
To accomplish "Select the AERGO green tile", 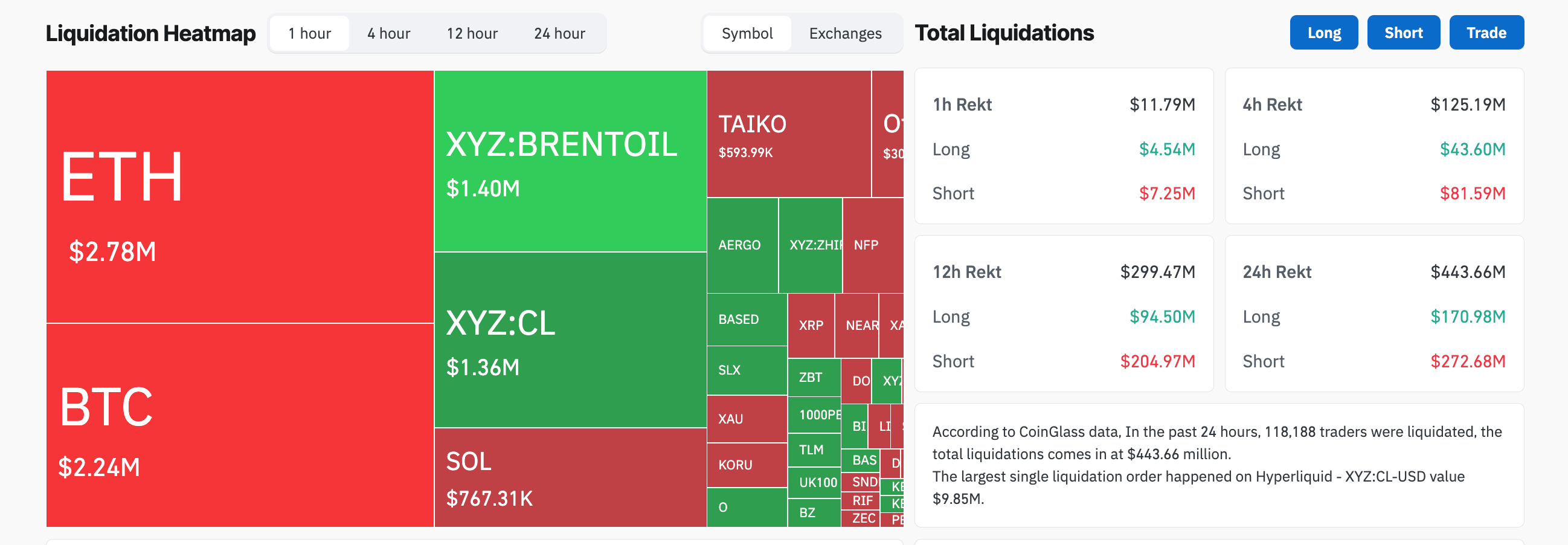I will tap(742, 245).
